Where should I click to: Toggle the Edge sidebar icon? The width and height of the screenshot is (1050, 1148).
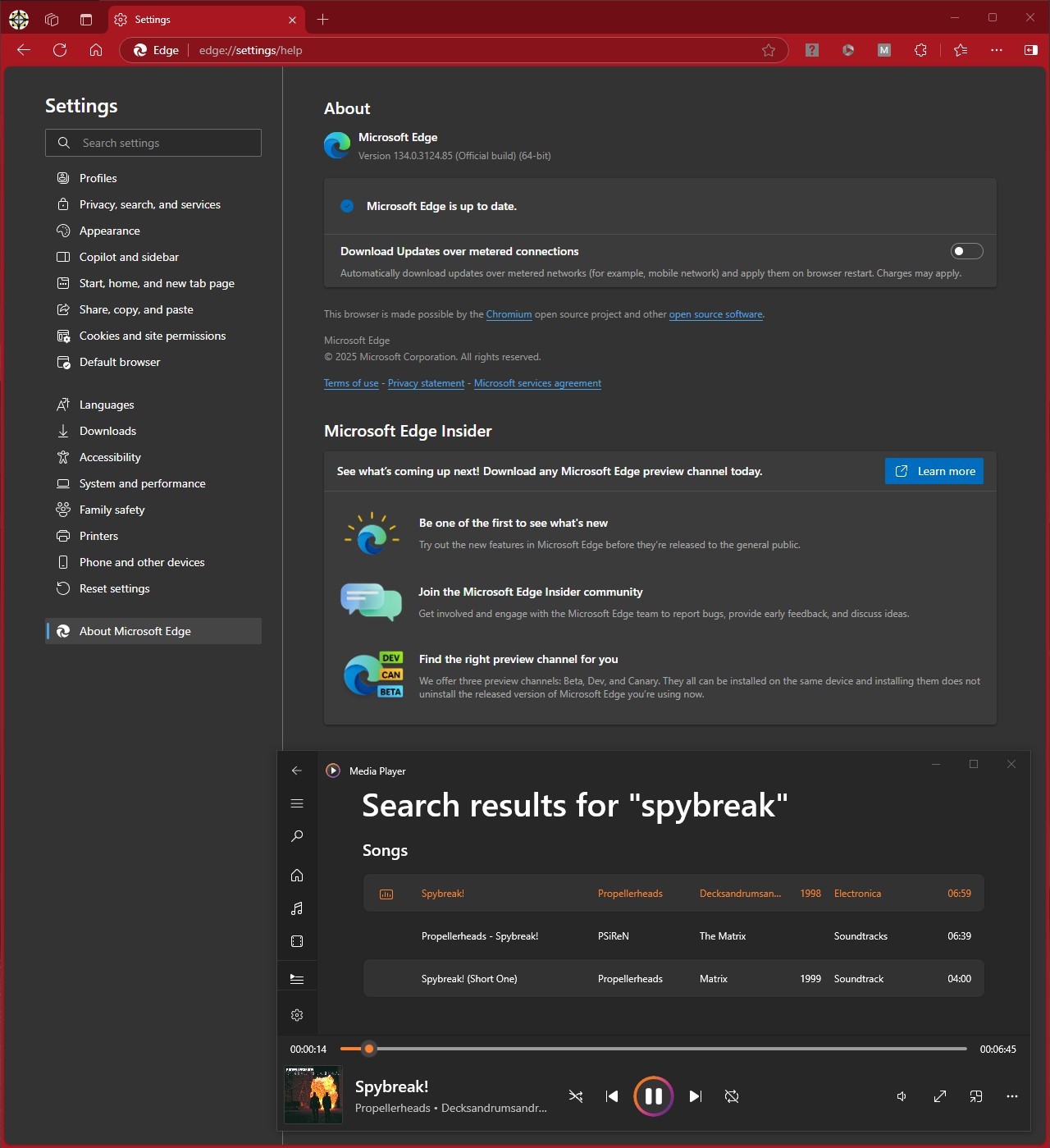pos(1031,50)
